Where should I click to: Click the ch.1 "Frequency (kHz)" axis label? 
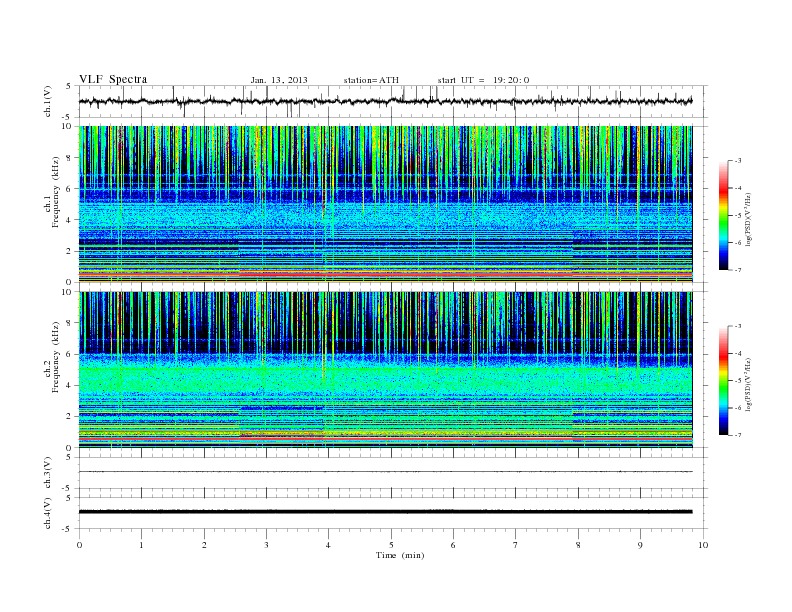click(56, 192)
